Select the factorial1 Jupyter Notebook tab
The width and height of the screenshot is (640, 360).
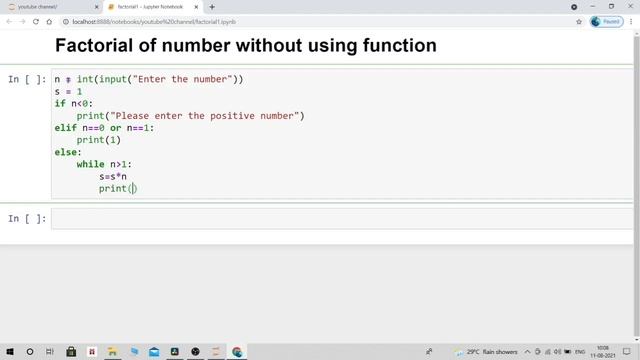click(x=150, y=7)
